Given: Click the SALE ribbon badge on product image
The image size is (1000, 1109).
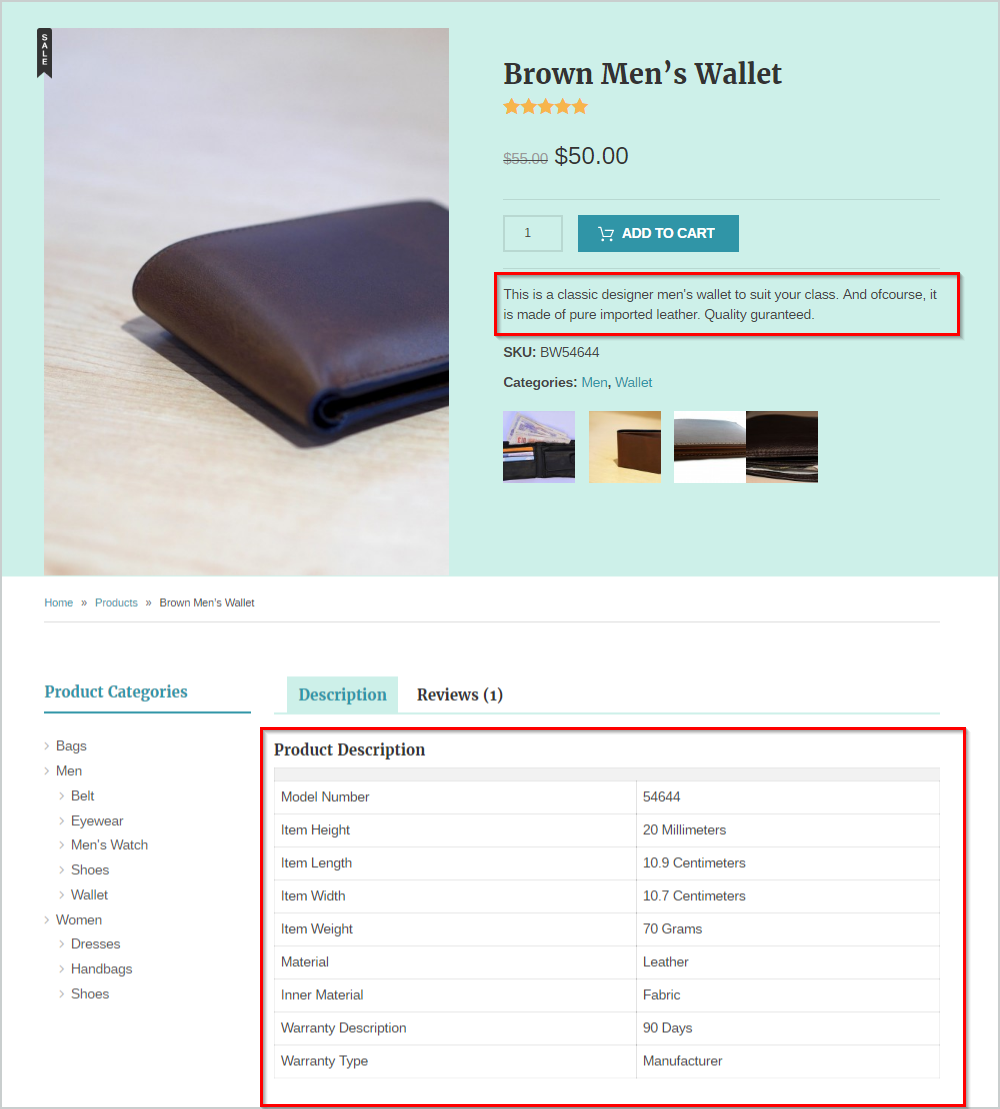Looking at the screenshot, I should (x=45, y=53).
